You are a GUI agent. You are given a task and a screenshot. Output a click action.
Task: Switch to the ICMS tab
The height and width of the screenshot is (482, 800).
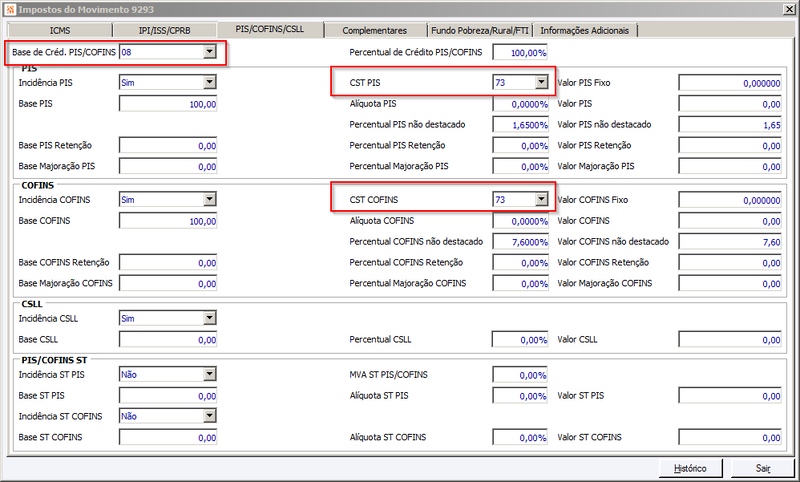(60, 30)
